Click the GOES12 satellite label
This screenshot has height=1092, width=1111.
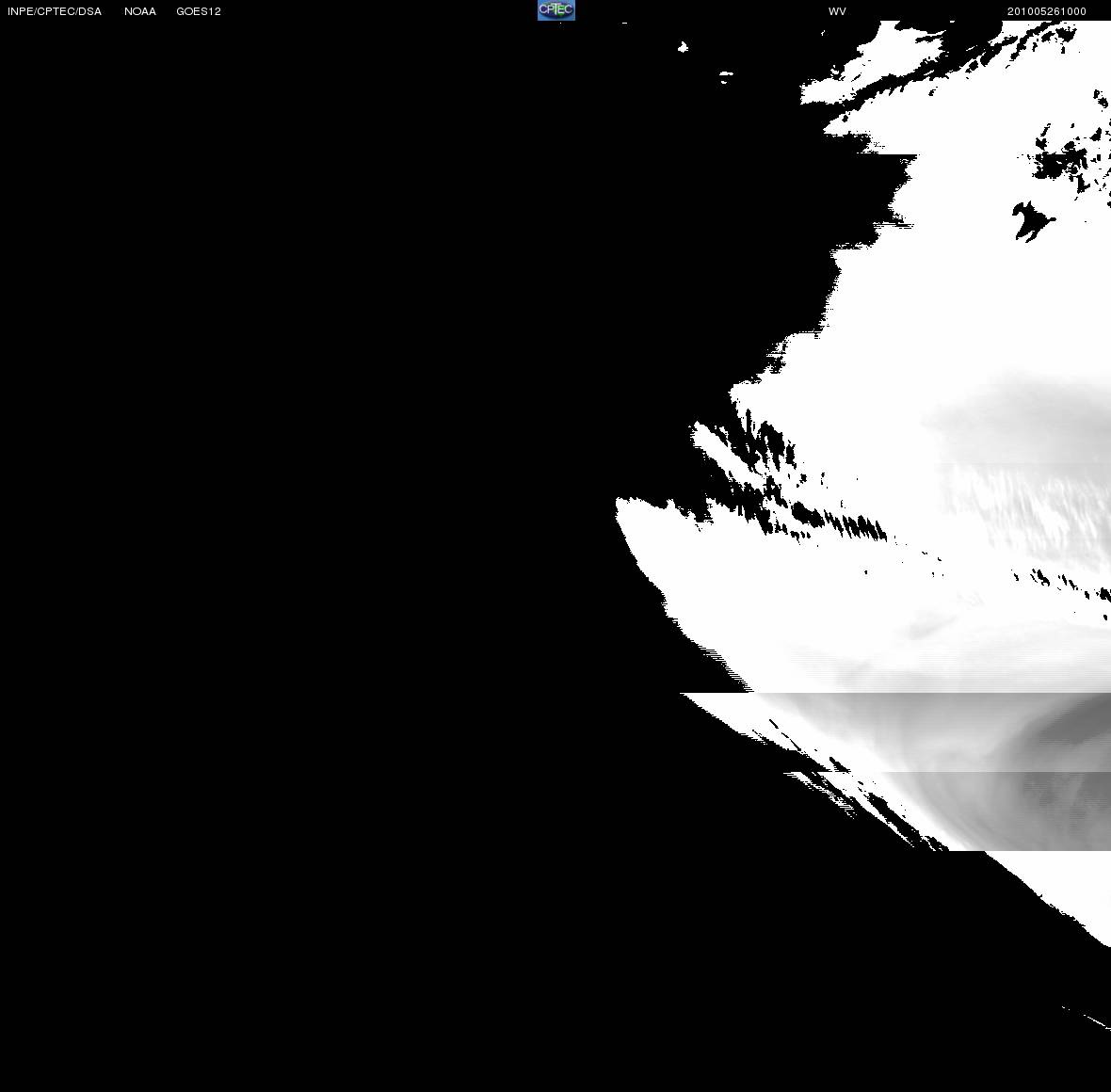[199, 11]
